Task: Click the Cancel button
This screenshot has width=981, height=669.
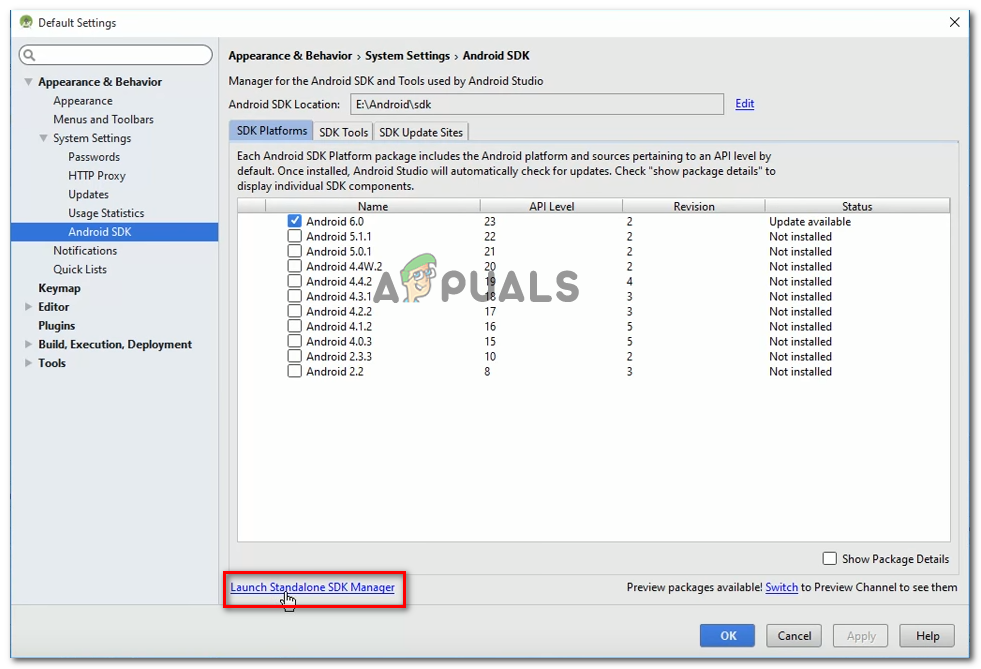Action: point(795,636)
